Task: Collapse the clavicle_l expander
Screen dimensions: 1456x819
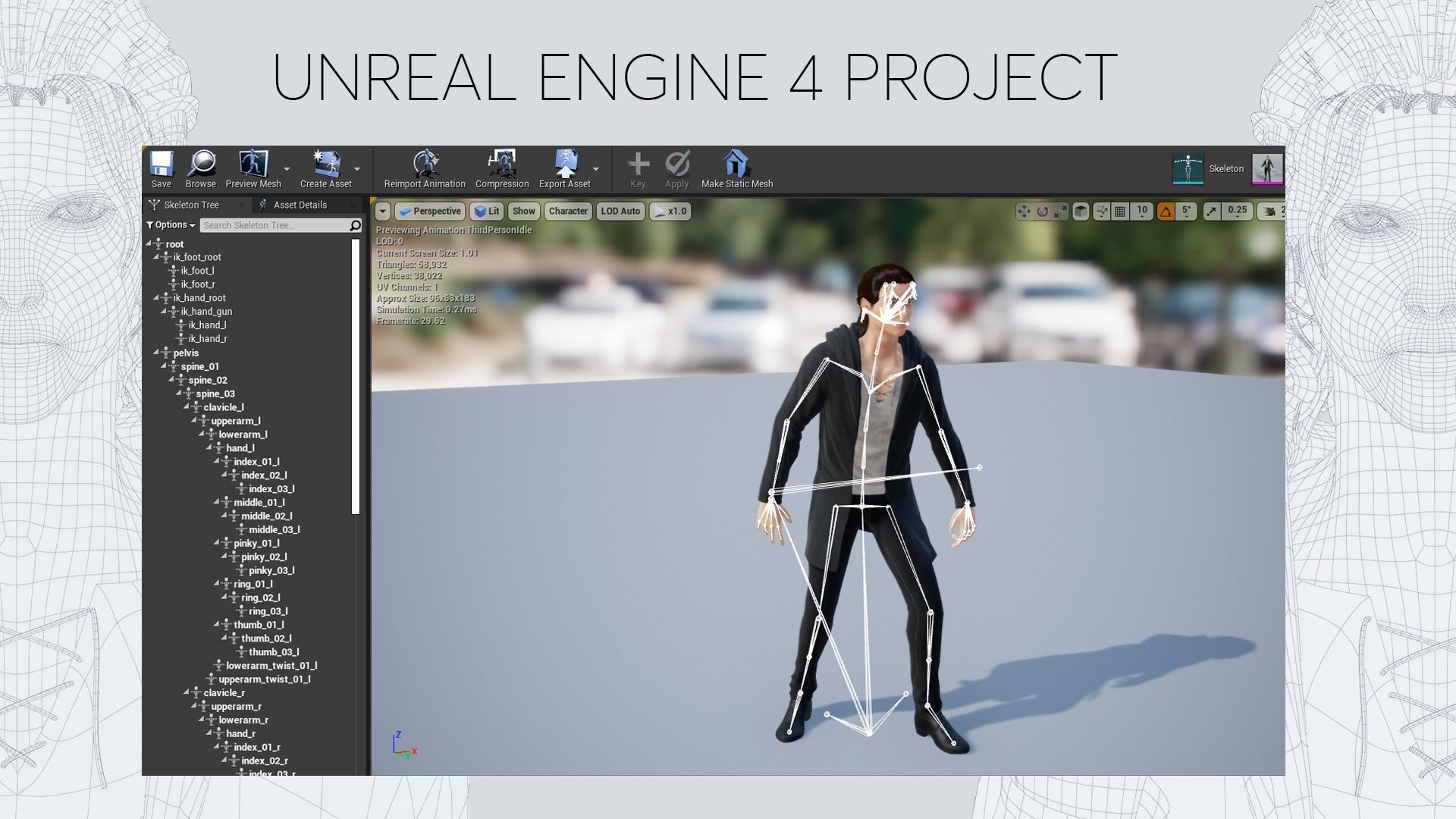Action: tap(187, 407)
